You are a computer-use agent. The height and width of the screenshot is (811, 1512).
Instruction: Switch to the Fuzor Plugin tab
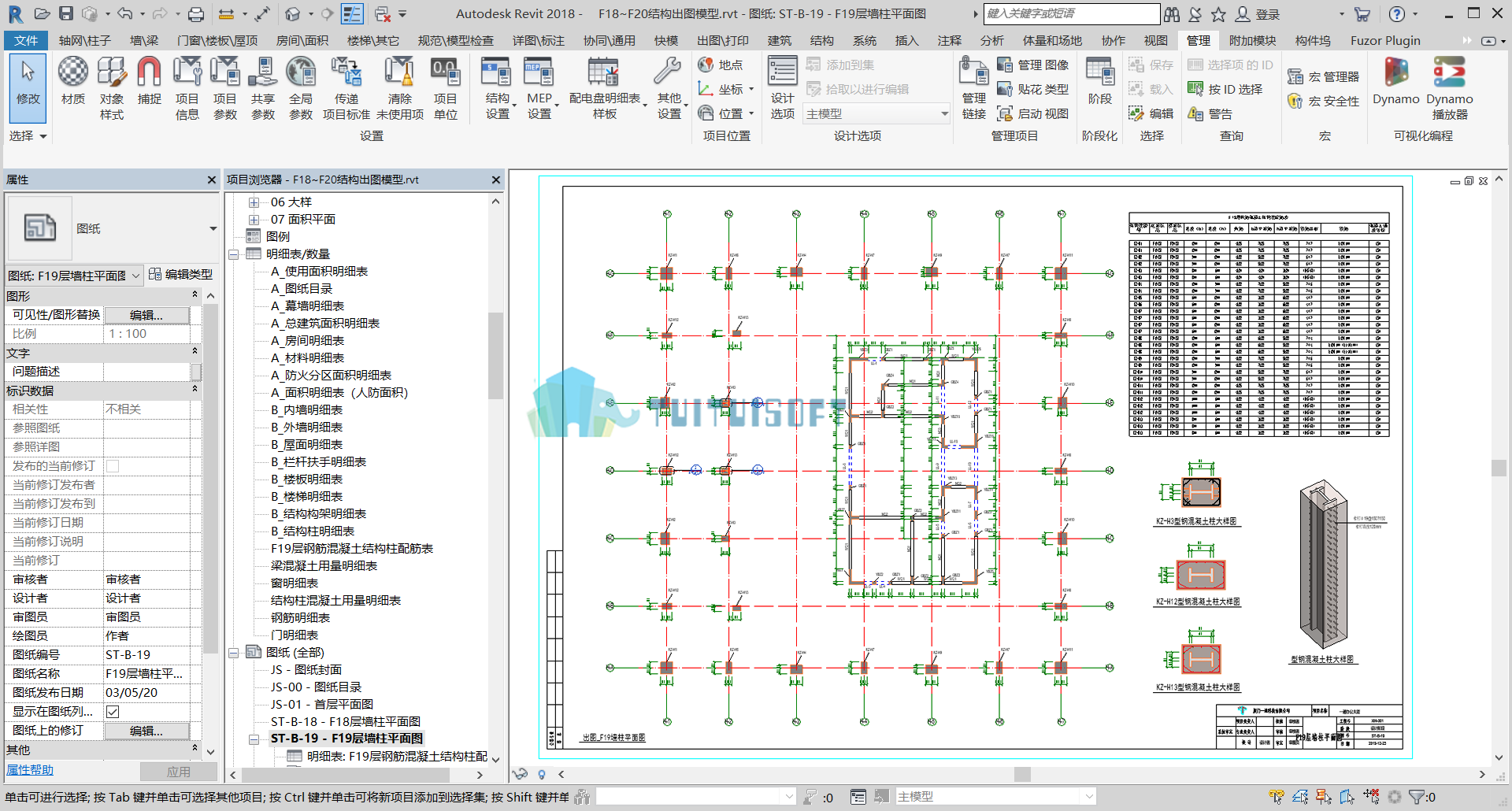point(1385,40)
